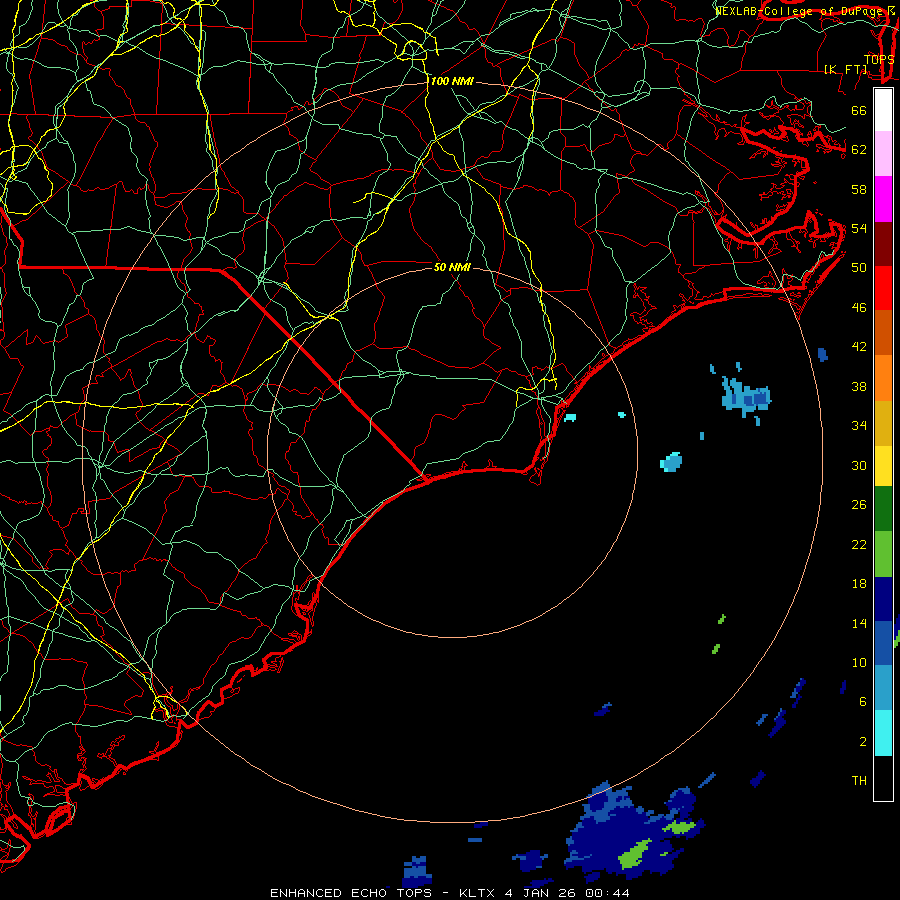Click the magenta 58 legend color block
Screen dimensions: 900x900
(883, 199)
